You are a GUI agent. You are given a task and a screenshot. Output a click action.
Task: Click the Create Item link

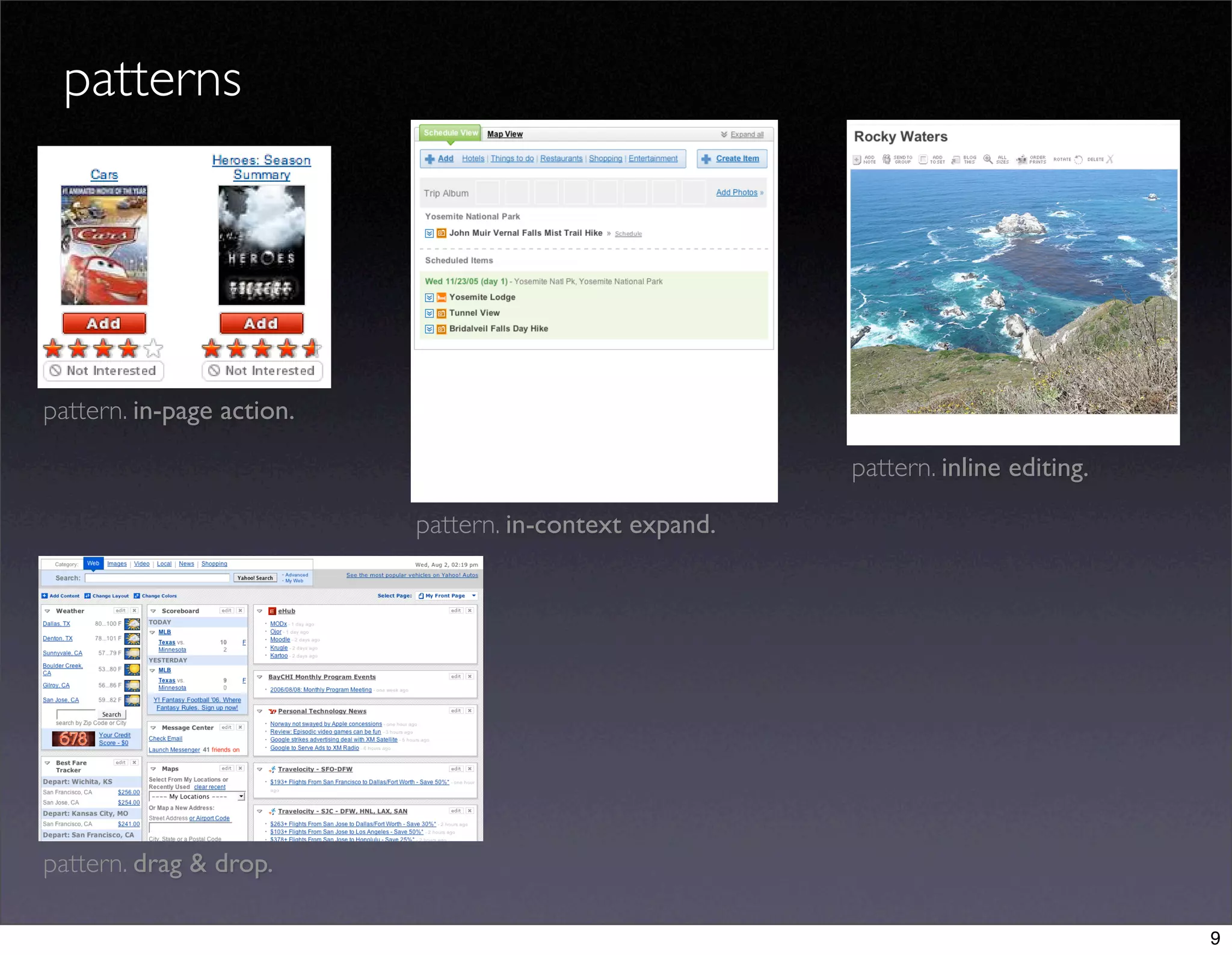coord(737,159)
